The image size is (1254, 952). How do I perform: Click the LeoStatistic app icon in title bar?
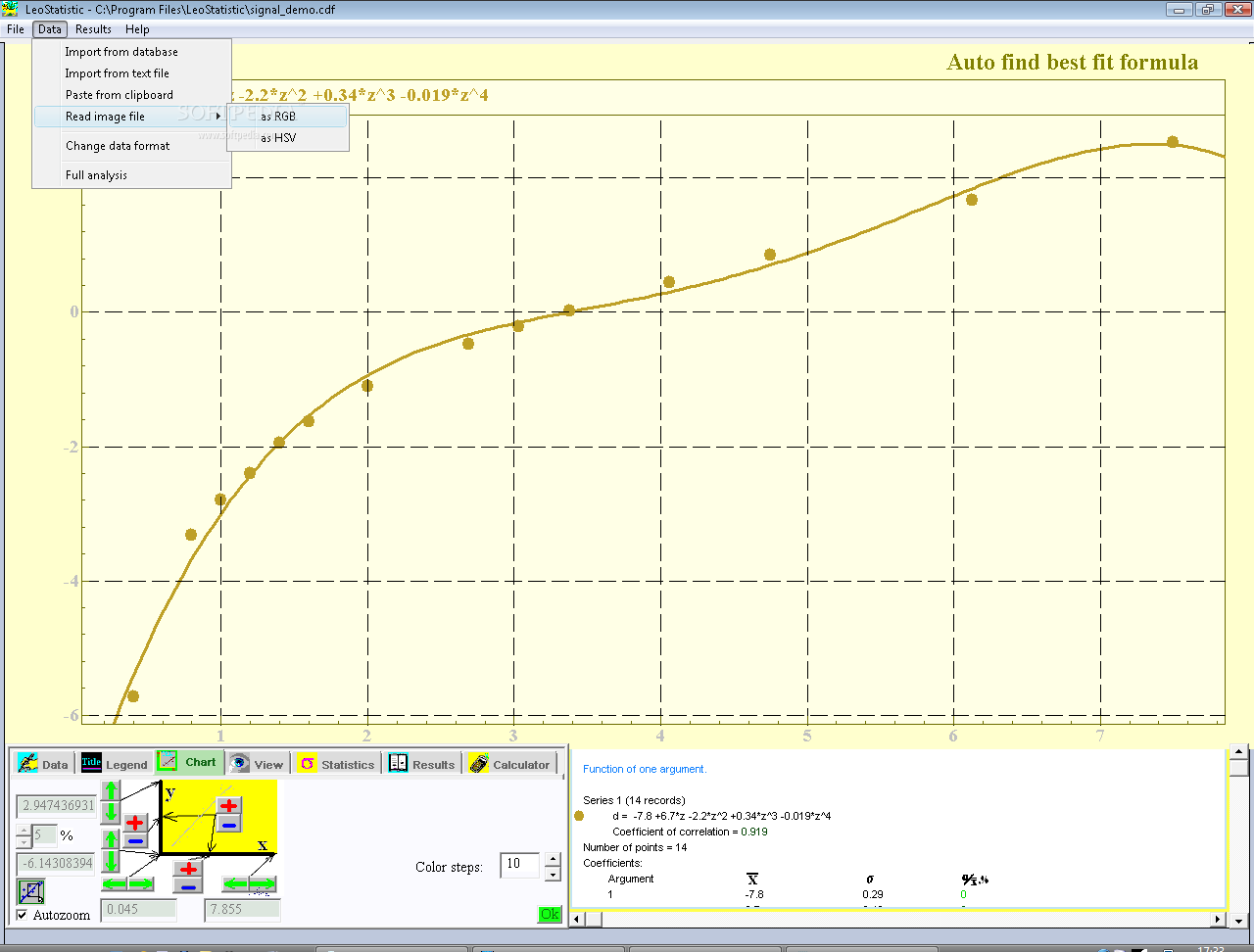[x=10, y=9]
